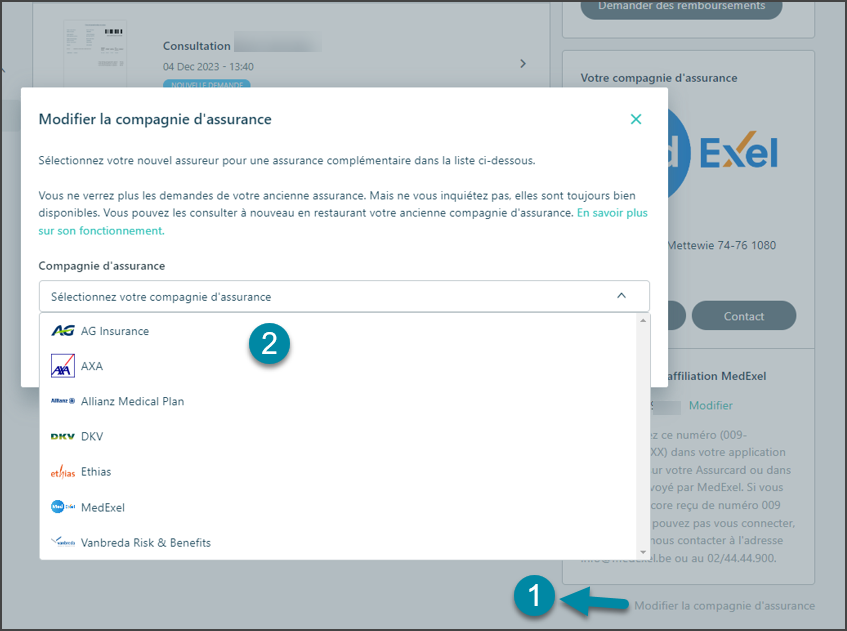847x631 pixels.
Task: Open the Consultation request arrow chevron
Action: pyautogui.click(x=522, y=64)
